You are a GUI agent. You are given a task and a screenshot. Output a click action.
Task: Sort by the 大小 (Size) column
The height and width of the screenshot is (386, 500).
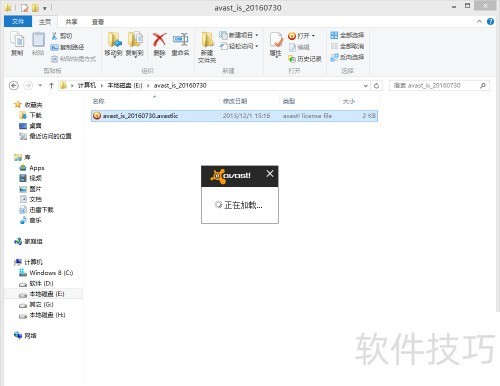pos(349,101)
